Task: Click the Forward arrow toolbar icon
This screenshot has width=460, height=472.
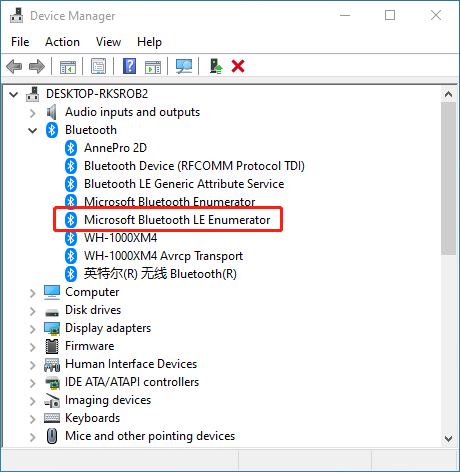Action: (x=37, y=66)
